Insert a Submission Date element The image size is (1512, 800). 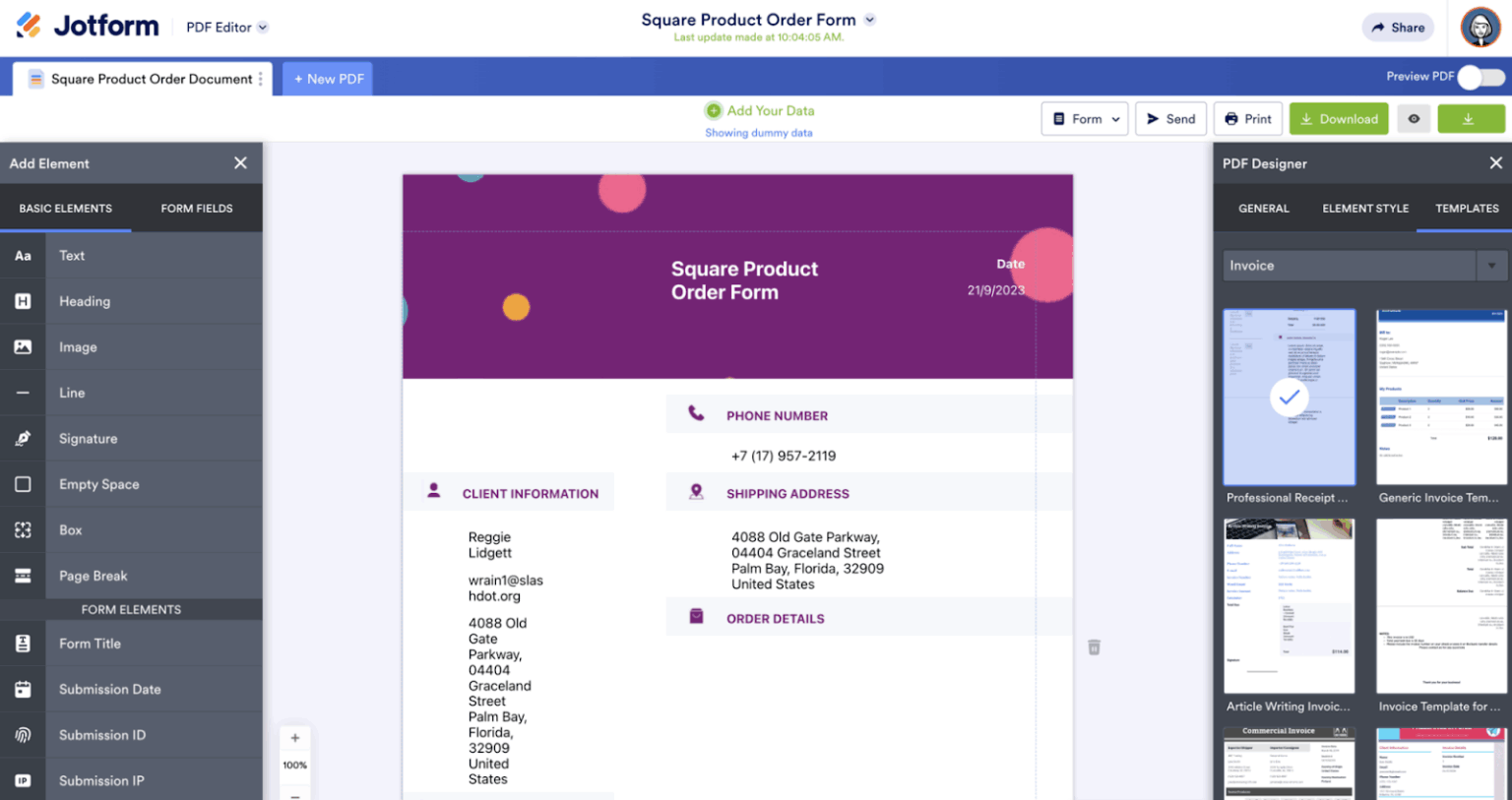[x=109, y=689]
